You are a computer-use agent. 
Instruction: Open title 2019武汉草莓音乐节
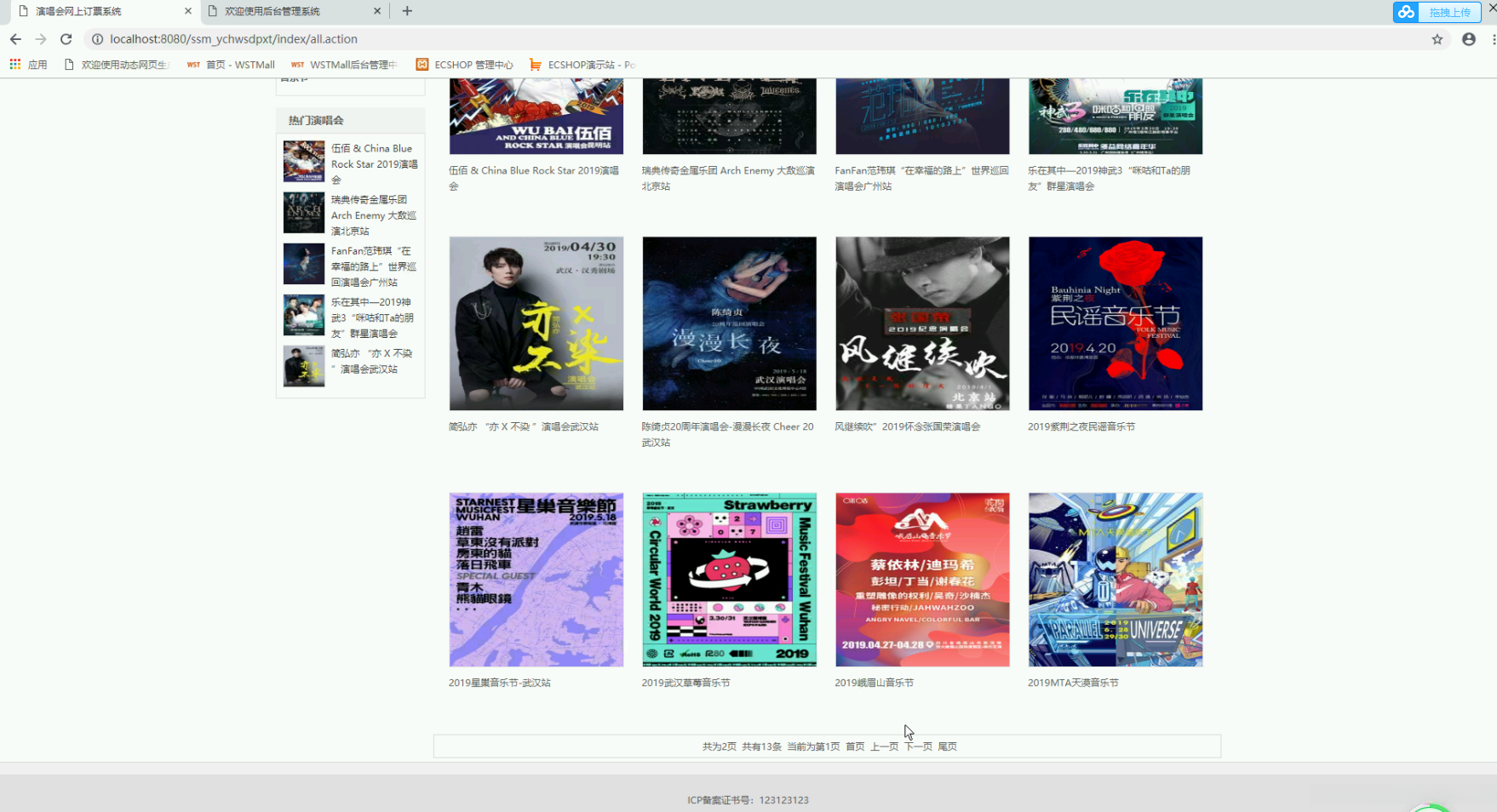pyautogui.click(x=686, y=683)
